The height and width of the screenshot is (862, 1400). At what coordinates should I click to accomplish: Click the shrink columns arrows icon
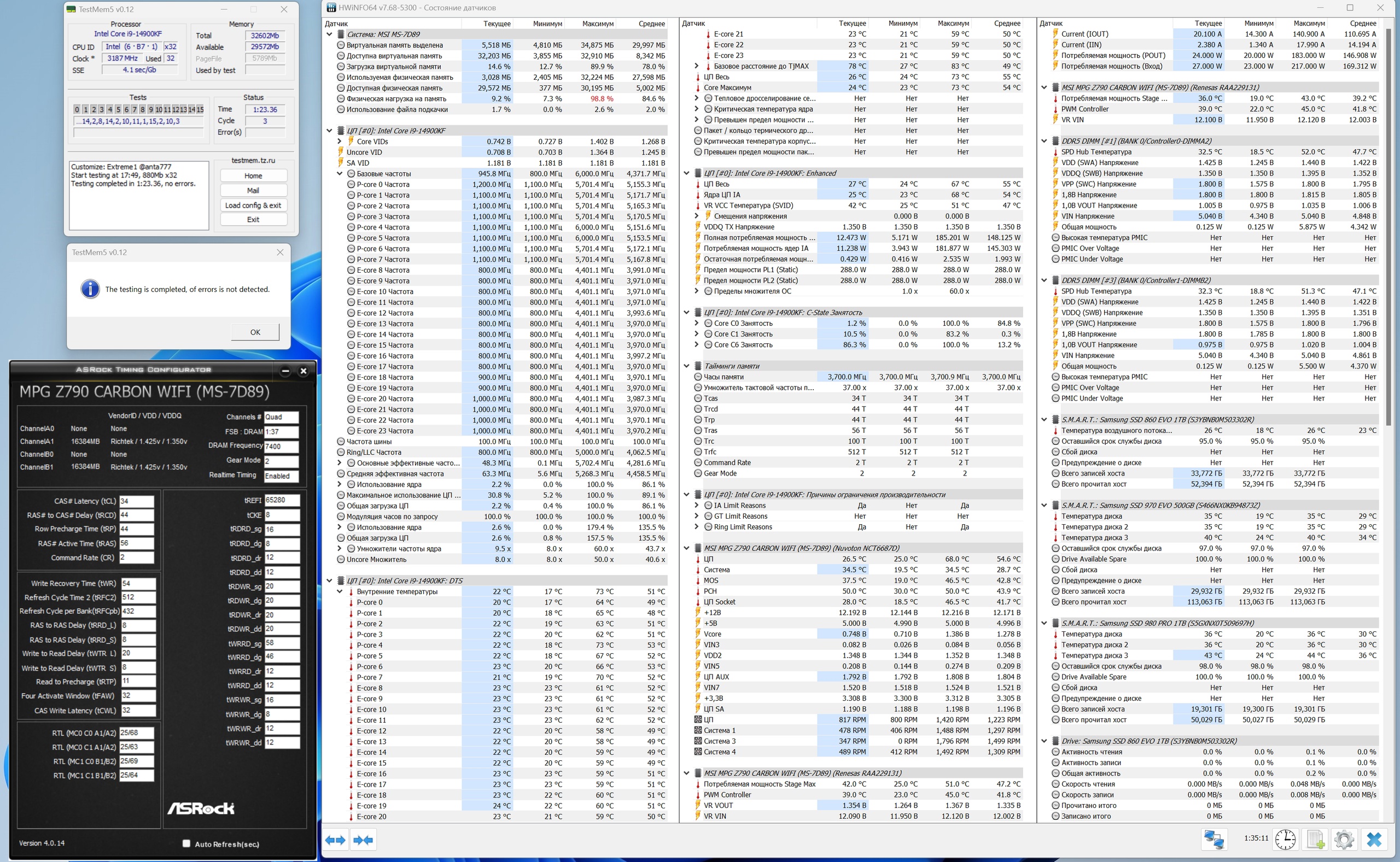[x=363, y=840]
